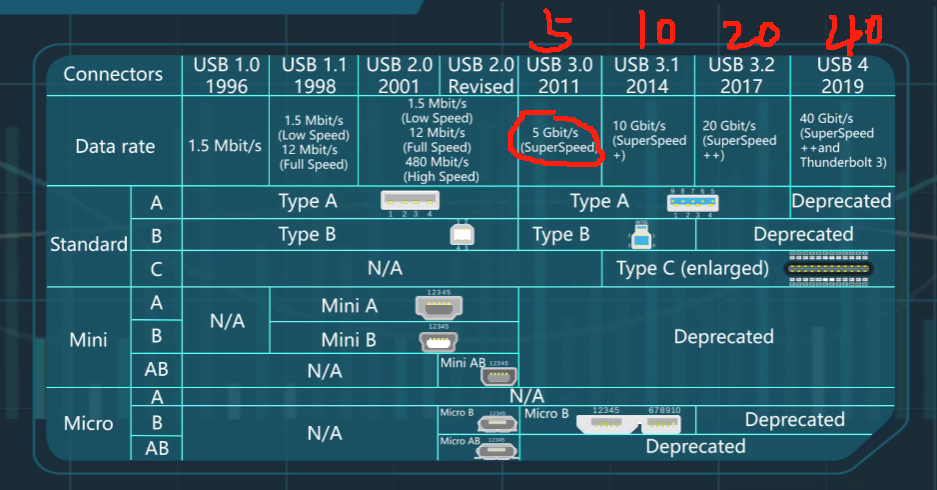
Task: Click the '5 Gbit/s (SuperSpeed)' cell
Action: click(558, 140)
